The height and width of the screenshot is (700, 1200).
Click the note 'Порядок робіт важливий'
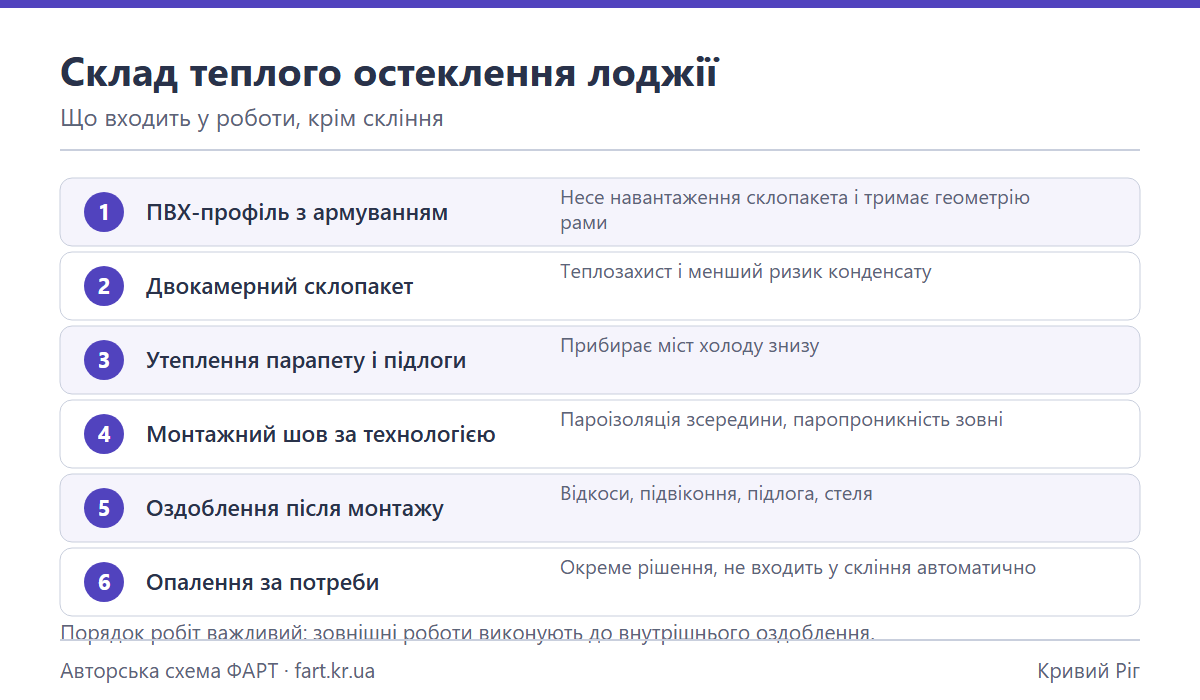468,632
